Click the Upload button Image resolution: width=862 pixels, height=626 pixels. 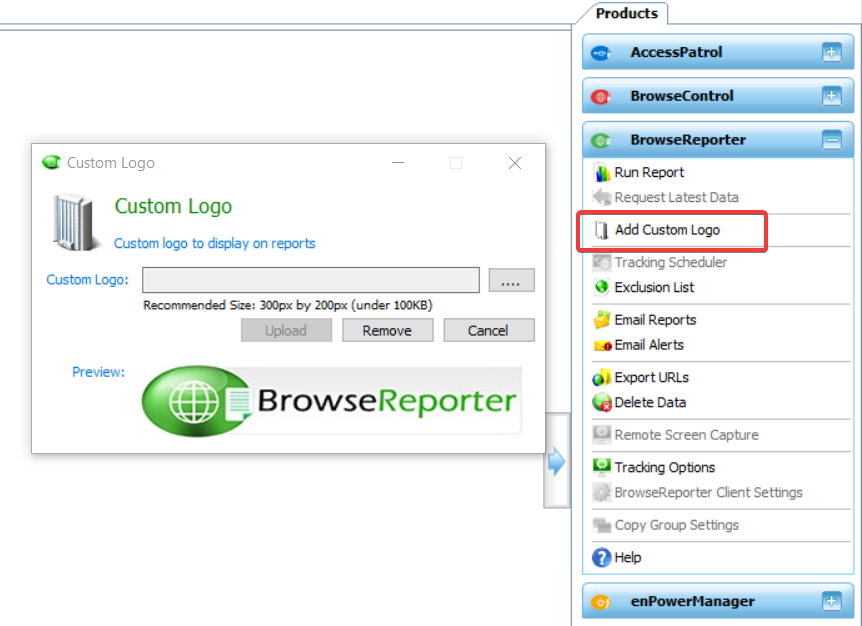(x=286, y=330)
